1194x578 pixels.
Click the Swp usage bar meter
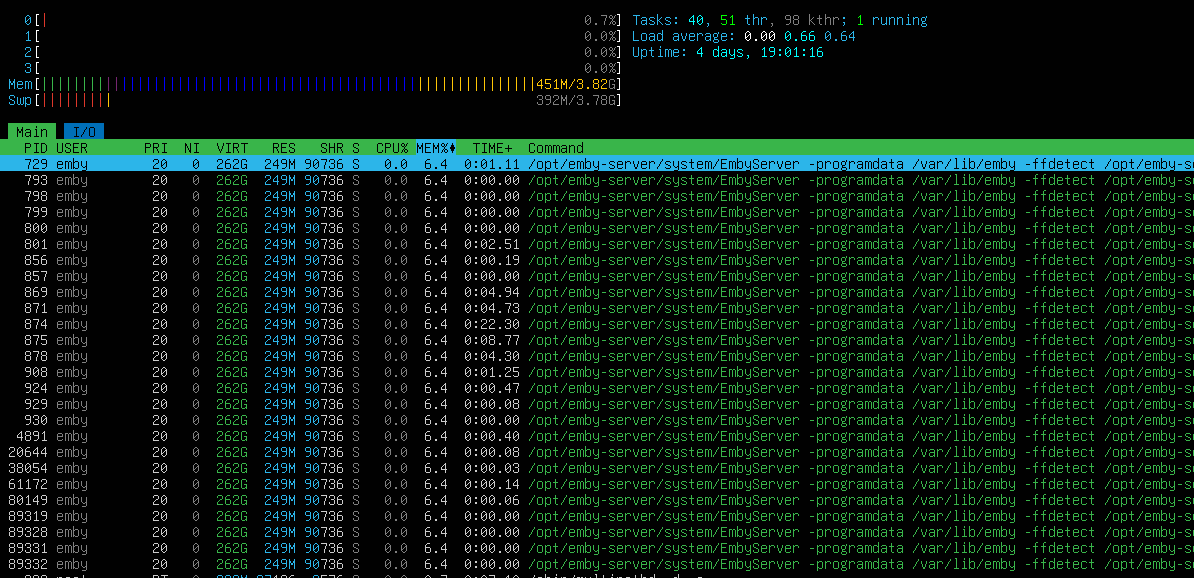(314, 100)
